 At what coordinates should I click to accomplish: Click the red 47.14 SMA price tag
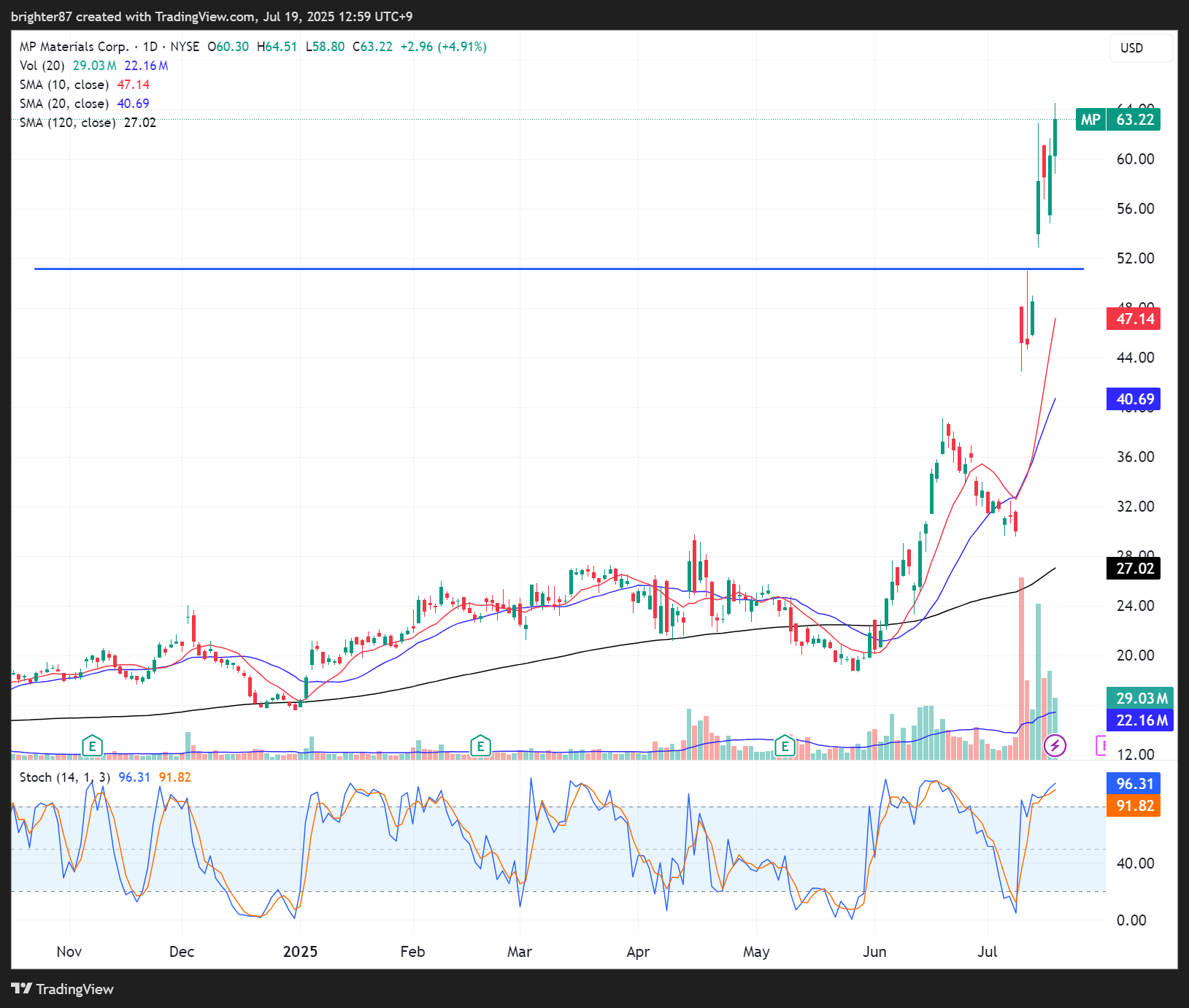tap(1134, 319)
